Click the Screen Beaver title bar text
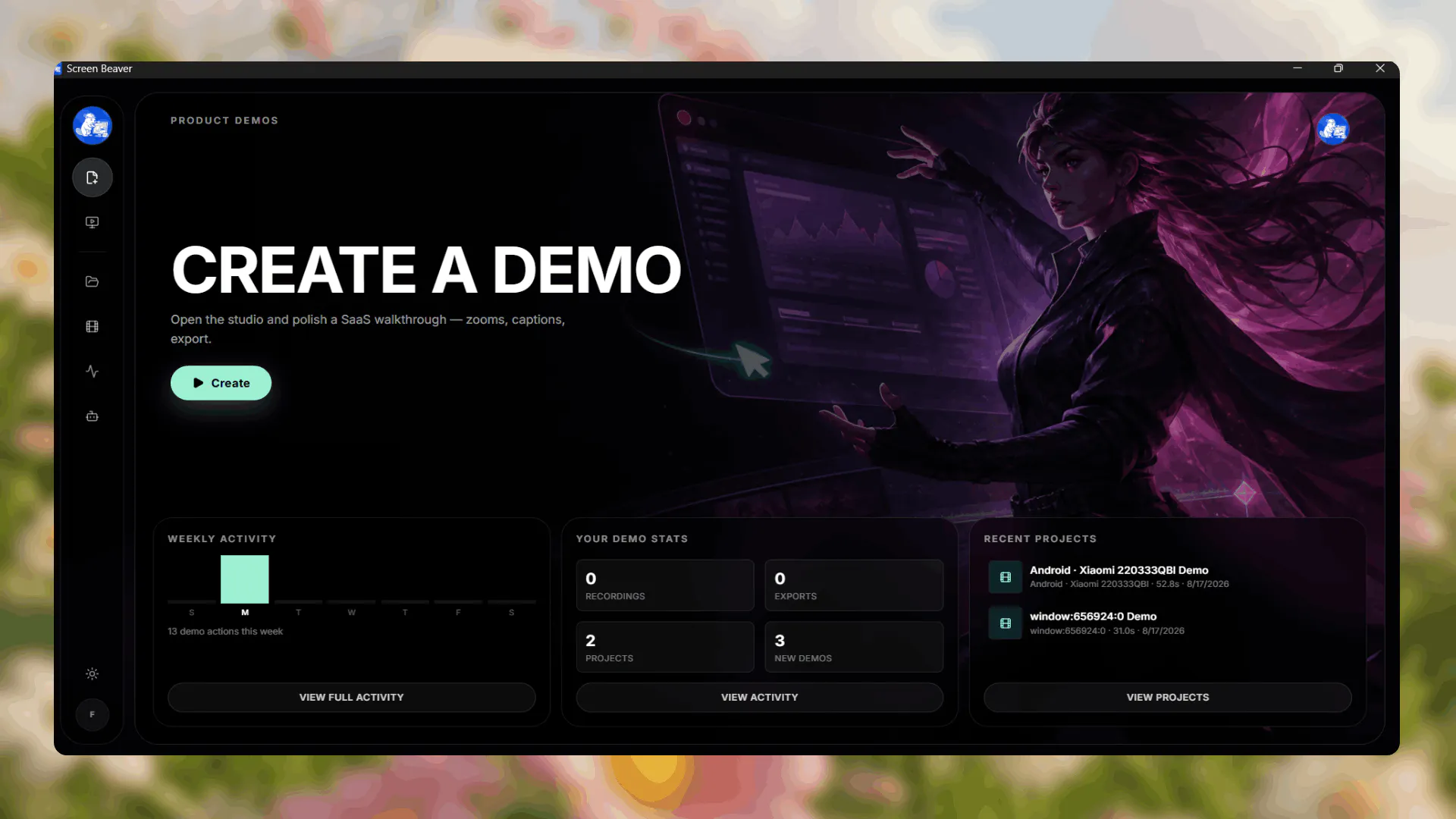Viewport: 1456px width, 819px height. [99, 68]
